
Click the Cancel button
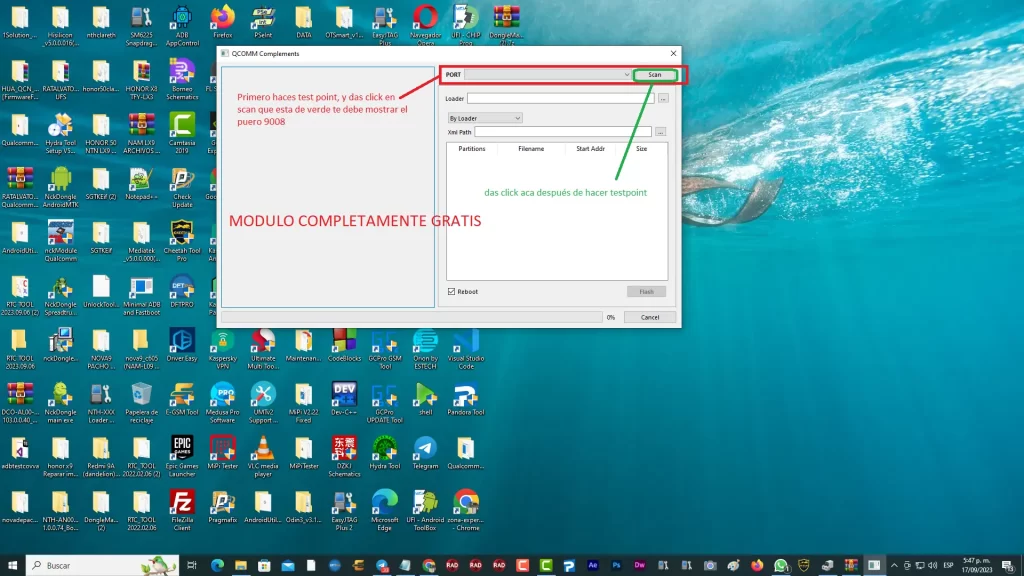[650, 317]
